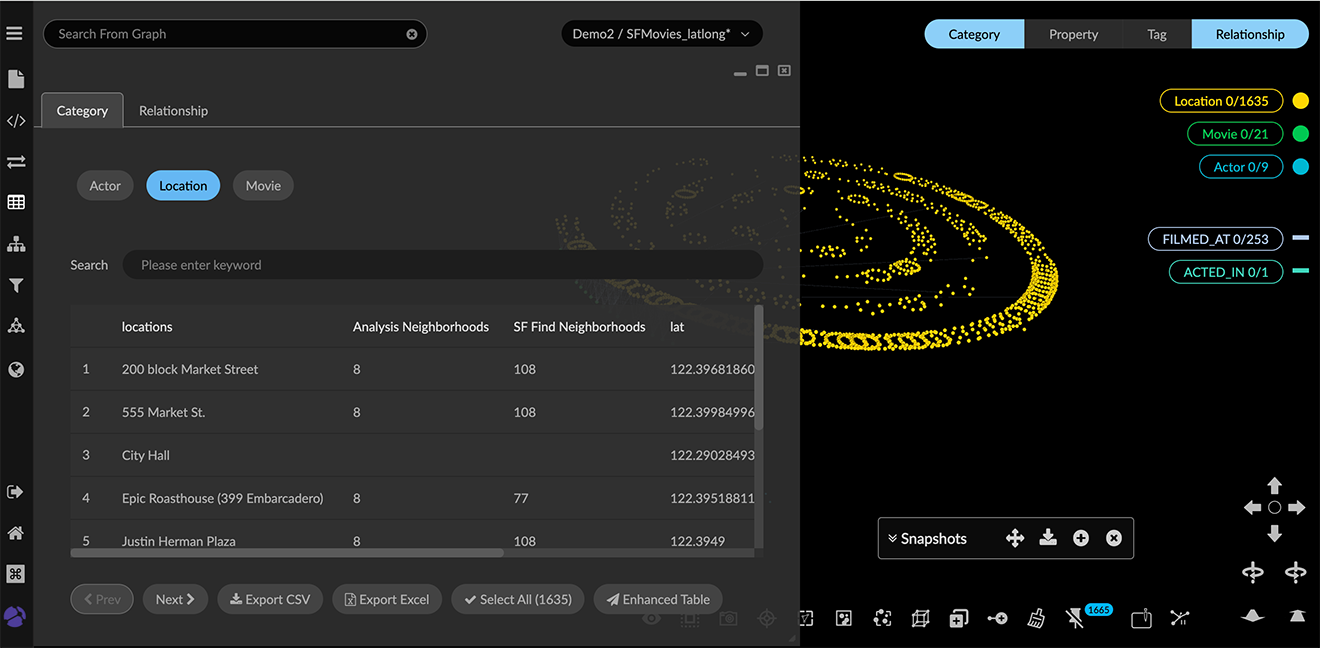The width and height of the screenshot is (1320, 648).
Task: Click the Export CSV button
Action: (x=270, y=599)
